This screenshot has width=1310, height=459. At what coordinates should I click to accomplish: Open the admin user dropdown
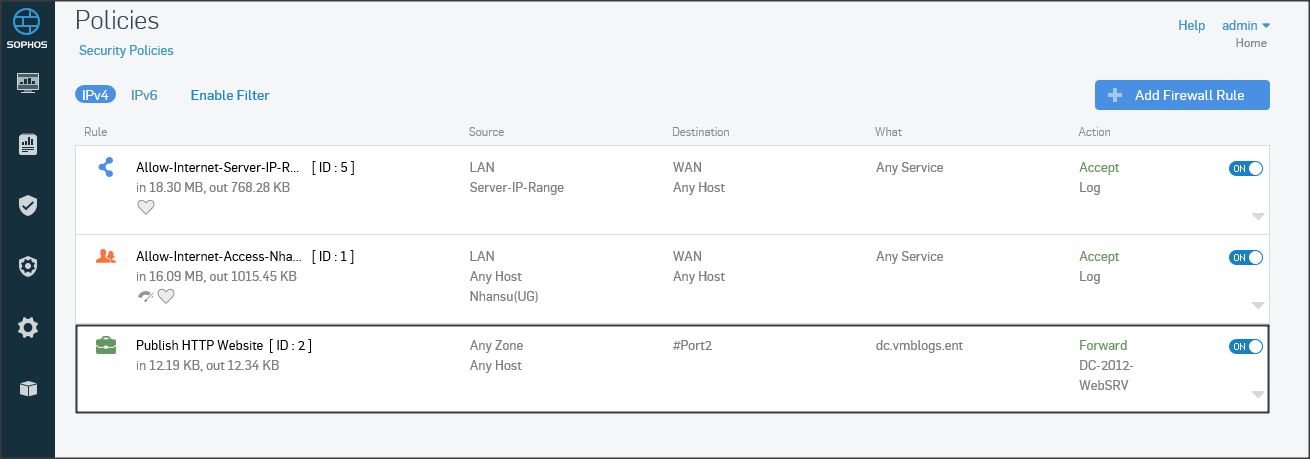(x=1245, y=25)
